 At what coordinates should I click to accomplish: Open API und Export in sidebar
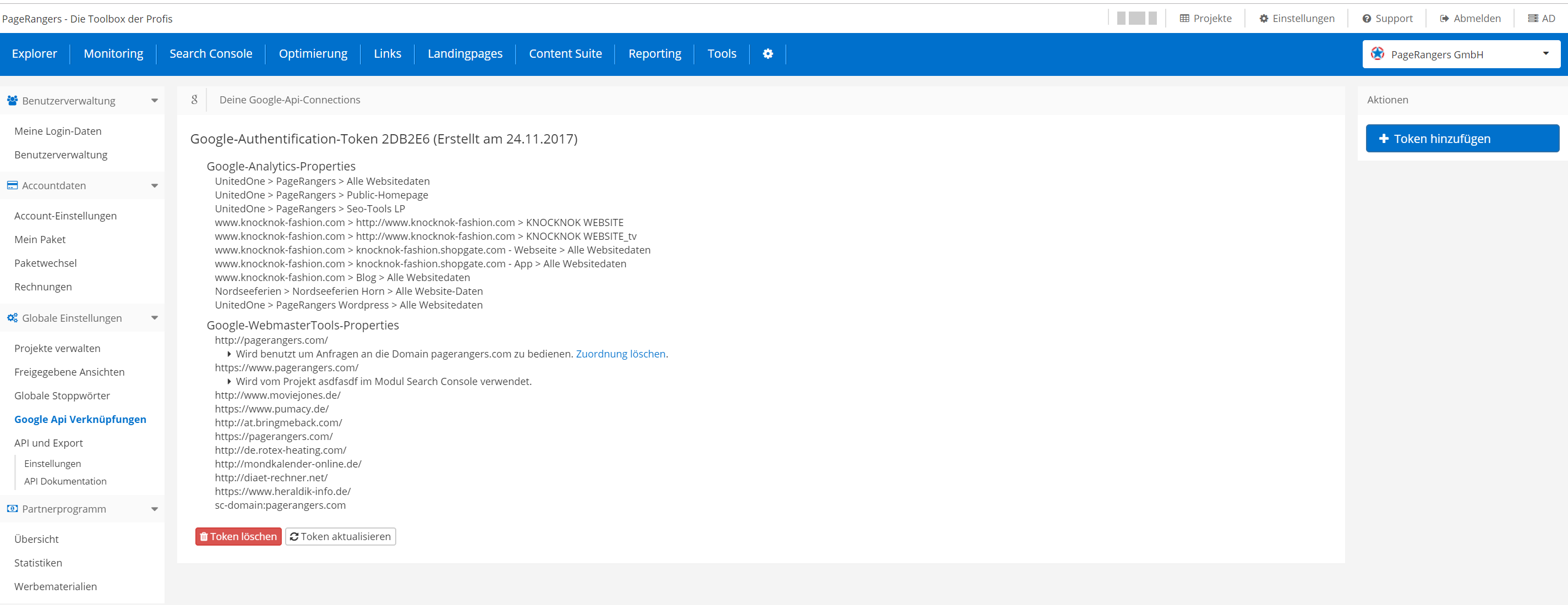(x=48, y=443)
